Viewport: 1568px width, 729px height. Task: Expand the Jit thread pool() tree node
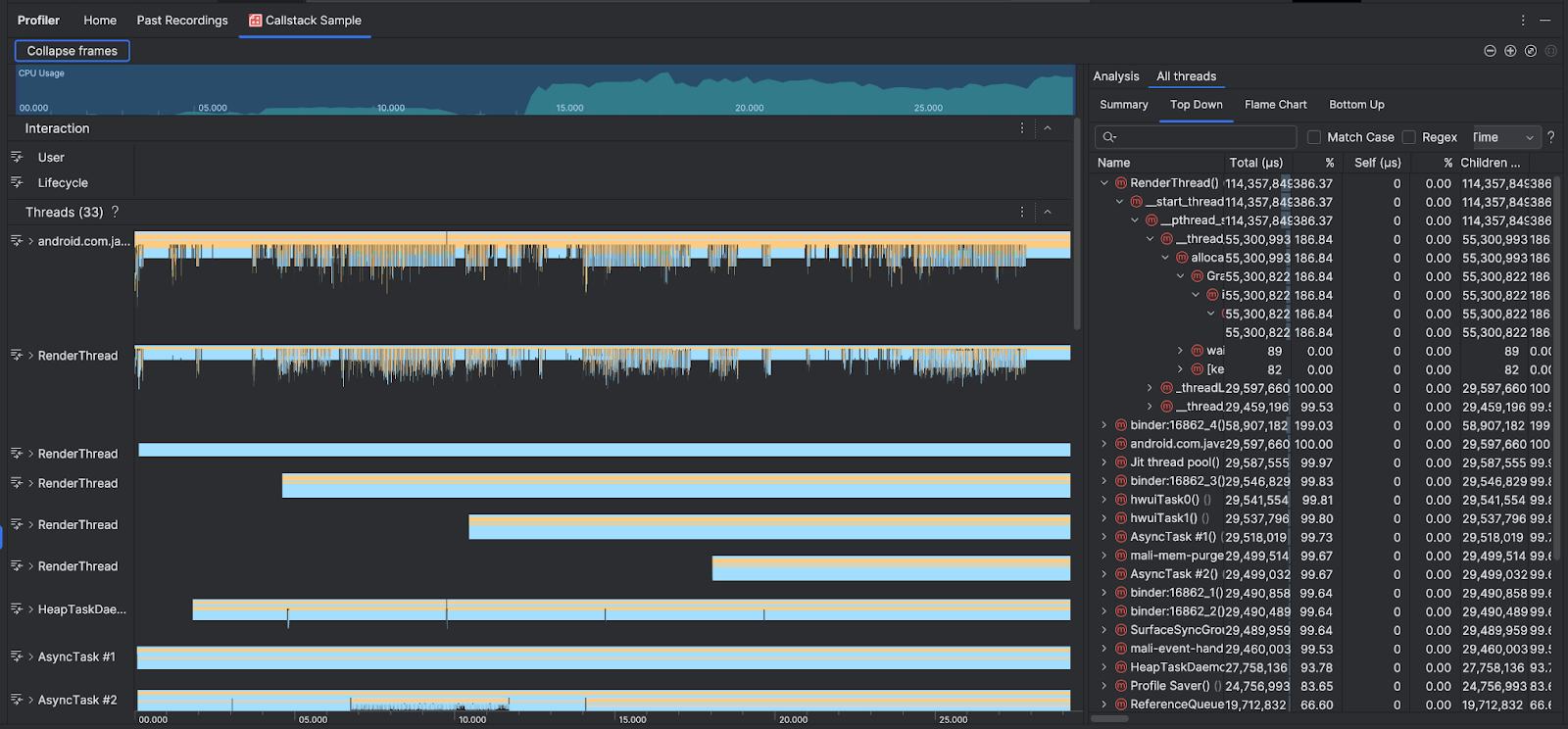coord(1104,462)
